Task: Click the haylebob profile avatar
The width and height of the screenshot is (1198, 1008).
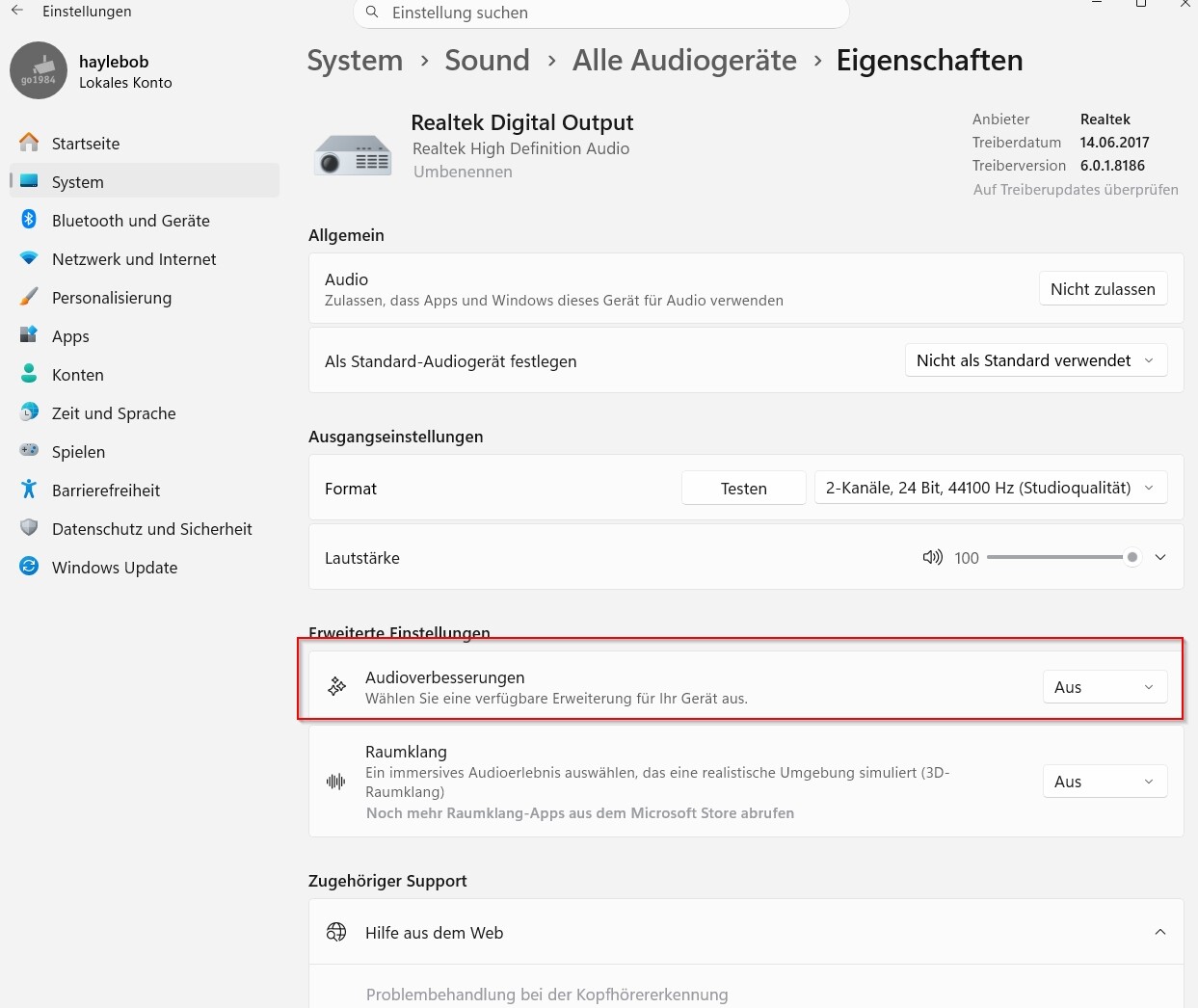Action: [39, 70]
